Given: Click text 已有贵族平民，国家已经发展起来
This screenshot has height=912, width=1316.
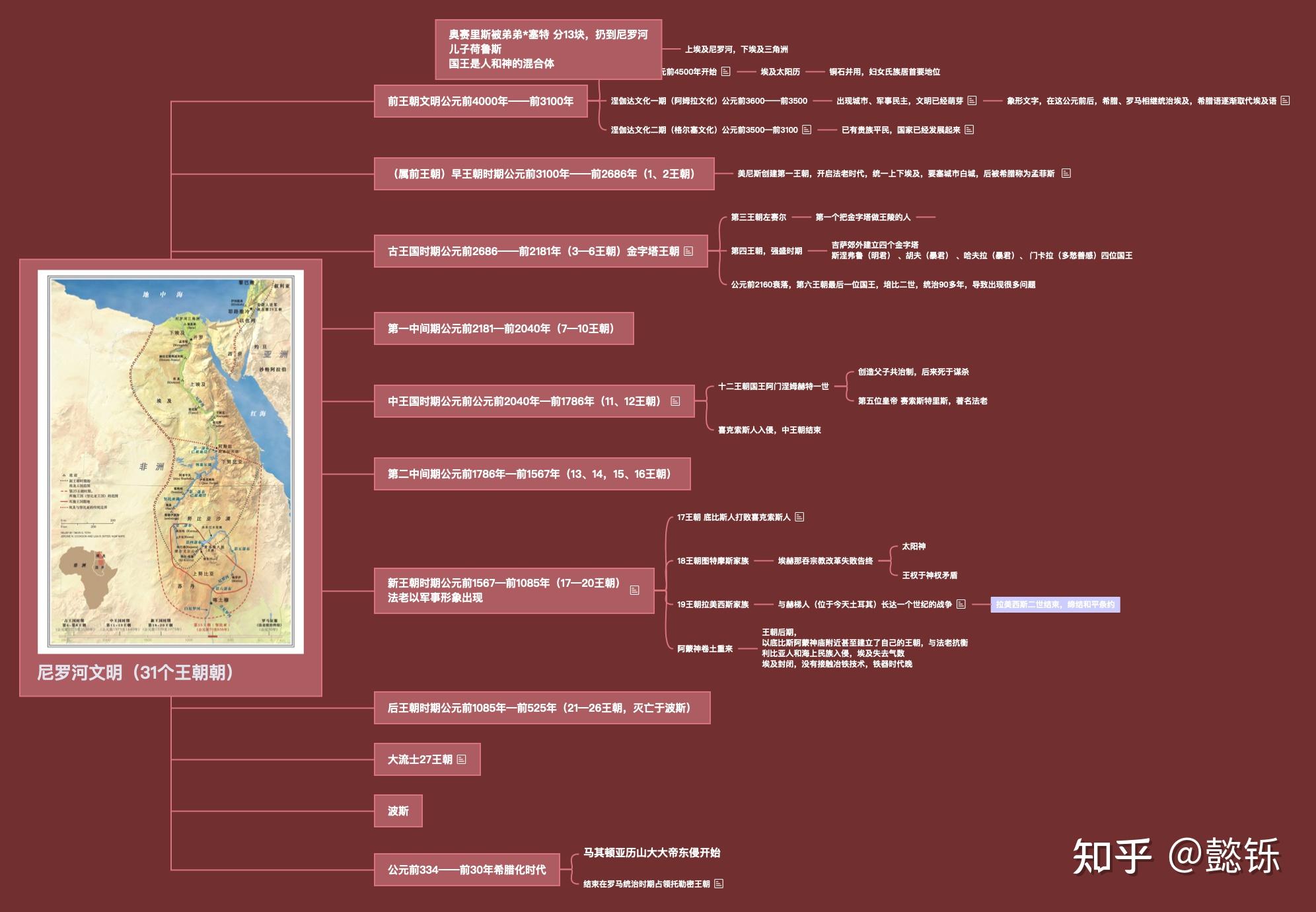Looking at the screenshot, I should tap(901, 130).
